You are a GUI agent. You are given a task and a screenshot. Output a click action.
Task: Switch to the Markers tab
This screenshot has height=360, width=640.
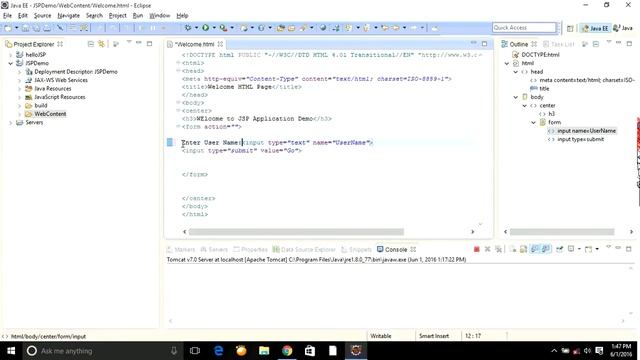[181, 249]
